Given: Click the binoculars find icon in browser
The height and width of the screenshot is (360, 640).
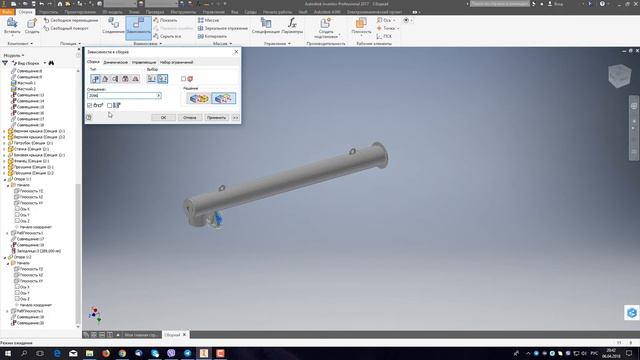Looking at the screenshot, I should pos(51,63).
